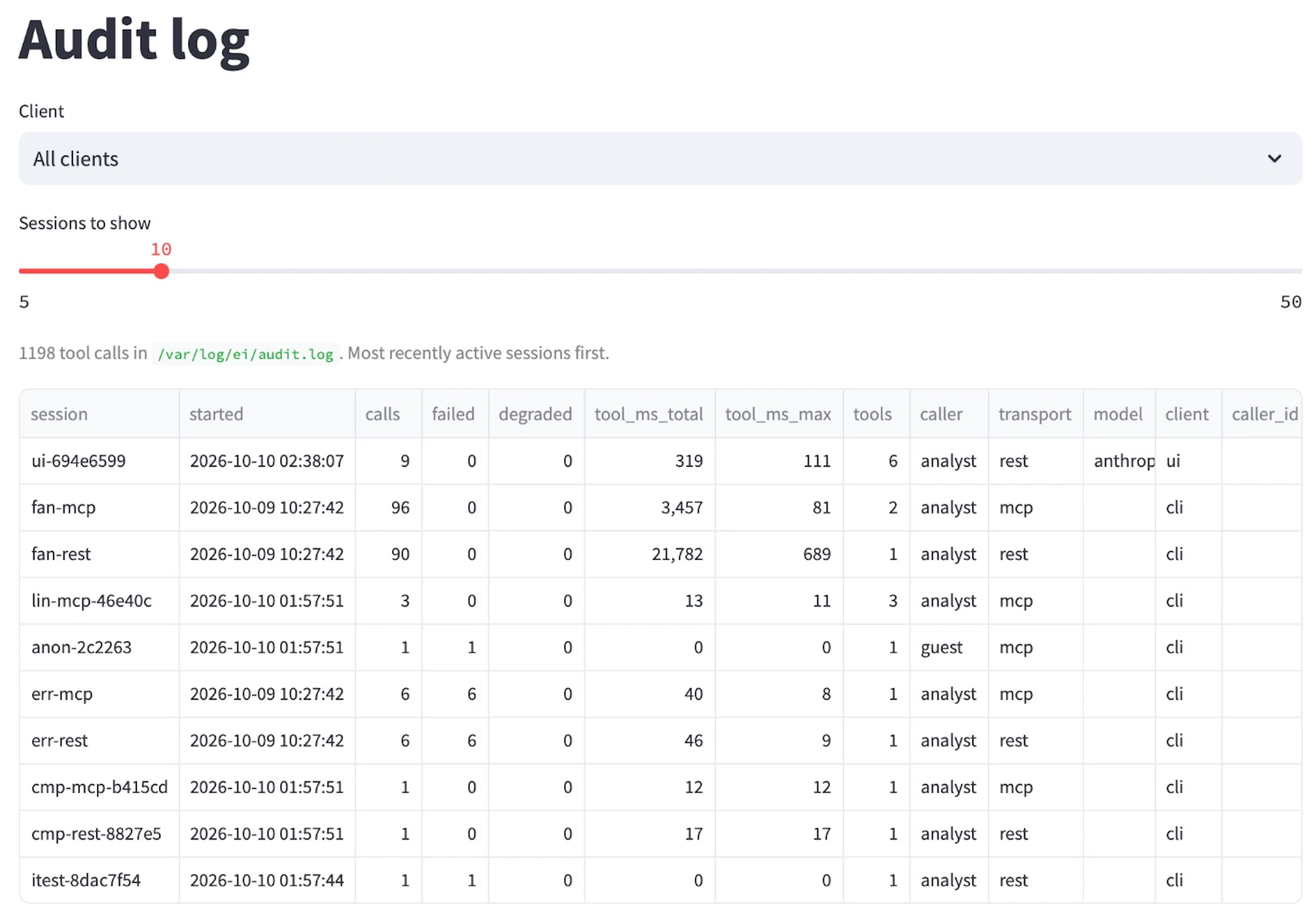
Task: Select the itest-8dac7f54 session cell
Action: (x=99, y=880)
